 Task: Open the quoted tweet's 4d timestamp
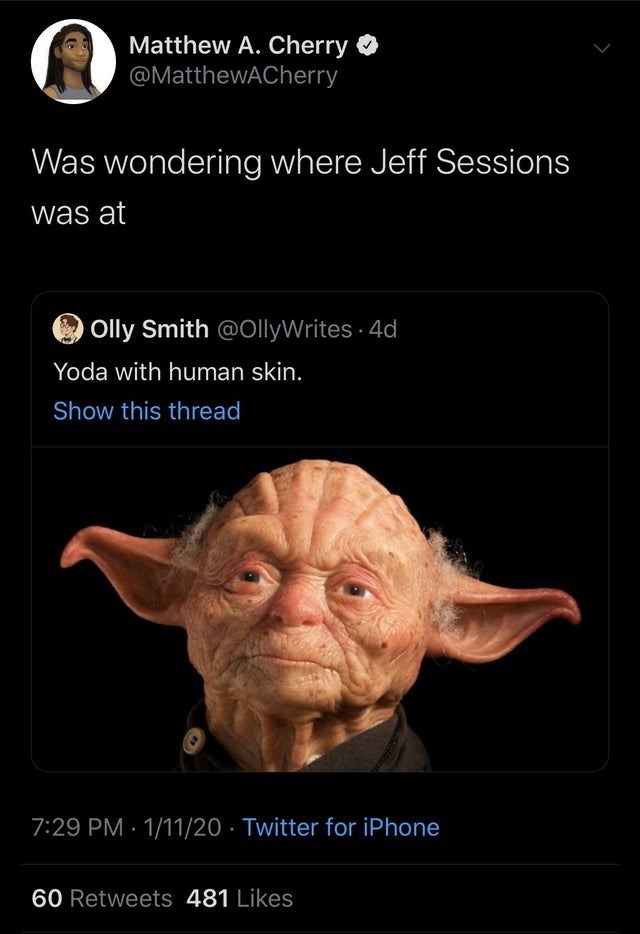tap(383, 329)
